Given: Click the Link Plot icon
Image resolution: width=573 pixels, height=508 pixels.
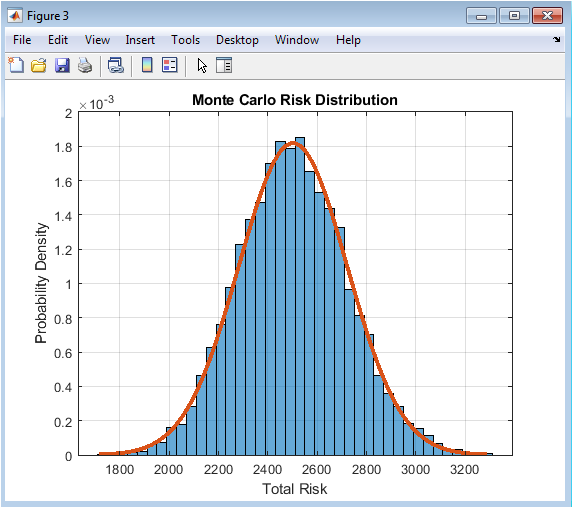Looking at the screenshot, I should click(x=116, y=66).
